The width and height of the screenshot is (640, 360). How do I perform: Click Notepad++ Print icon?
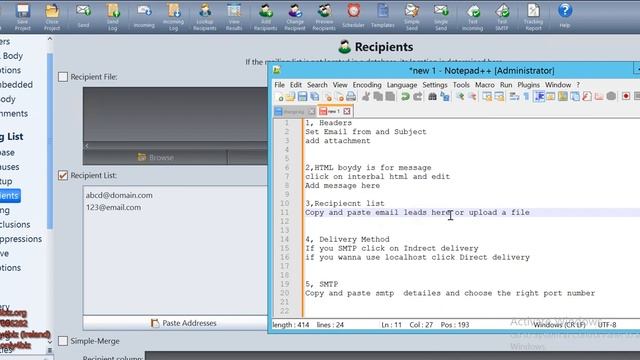point(351,96)
